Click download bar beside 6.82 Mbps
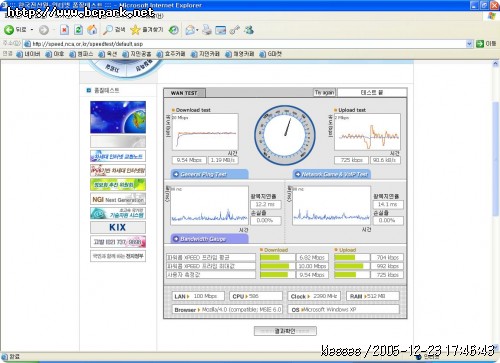The image size is (500, 363). pyautogui.click(x=277, y=257)
